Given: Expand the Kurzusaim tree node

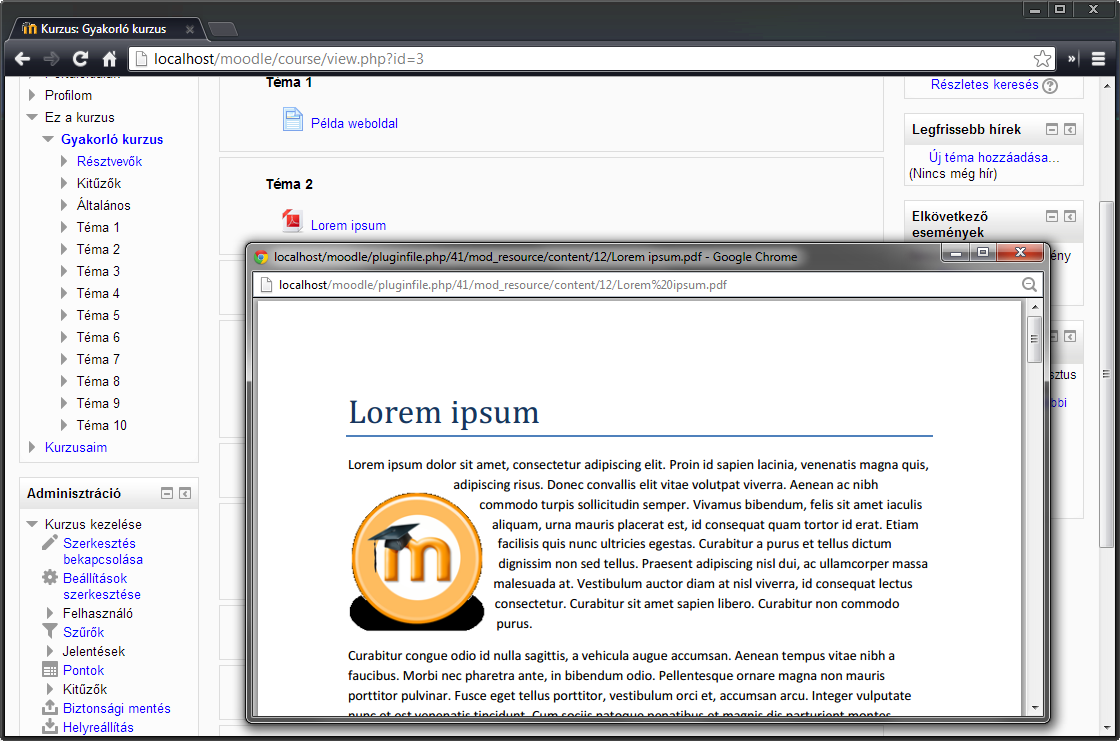Looking at the screenshot, I should (31, 447).
